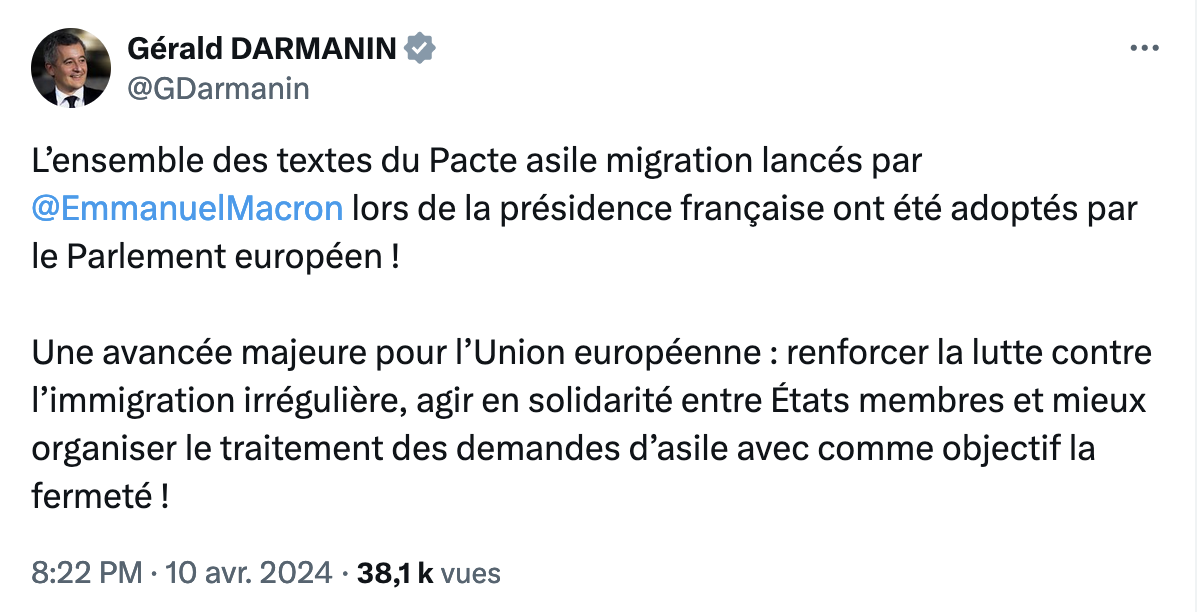The image size is (1202, 612).
Task: Open the 38,1 k view count
Action: click(394, 573)
